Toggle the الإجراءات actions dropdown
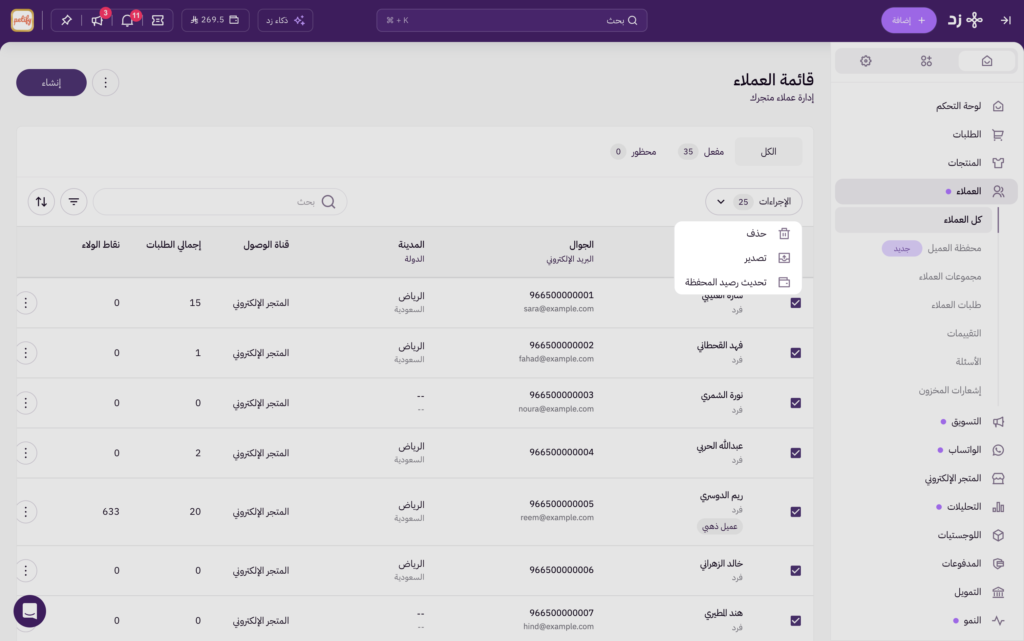This screenshot has width=1024, height=641. (x=754, y=202)
